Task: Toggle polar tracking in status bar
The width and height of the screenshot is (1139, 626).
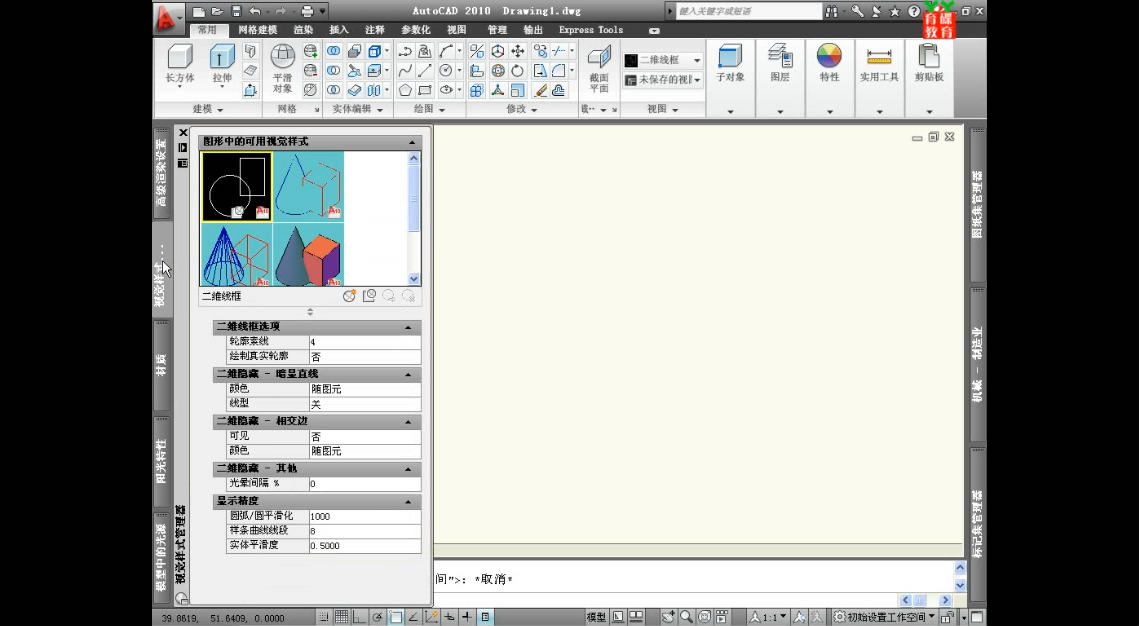Action: (378, 617)
